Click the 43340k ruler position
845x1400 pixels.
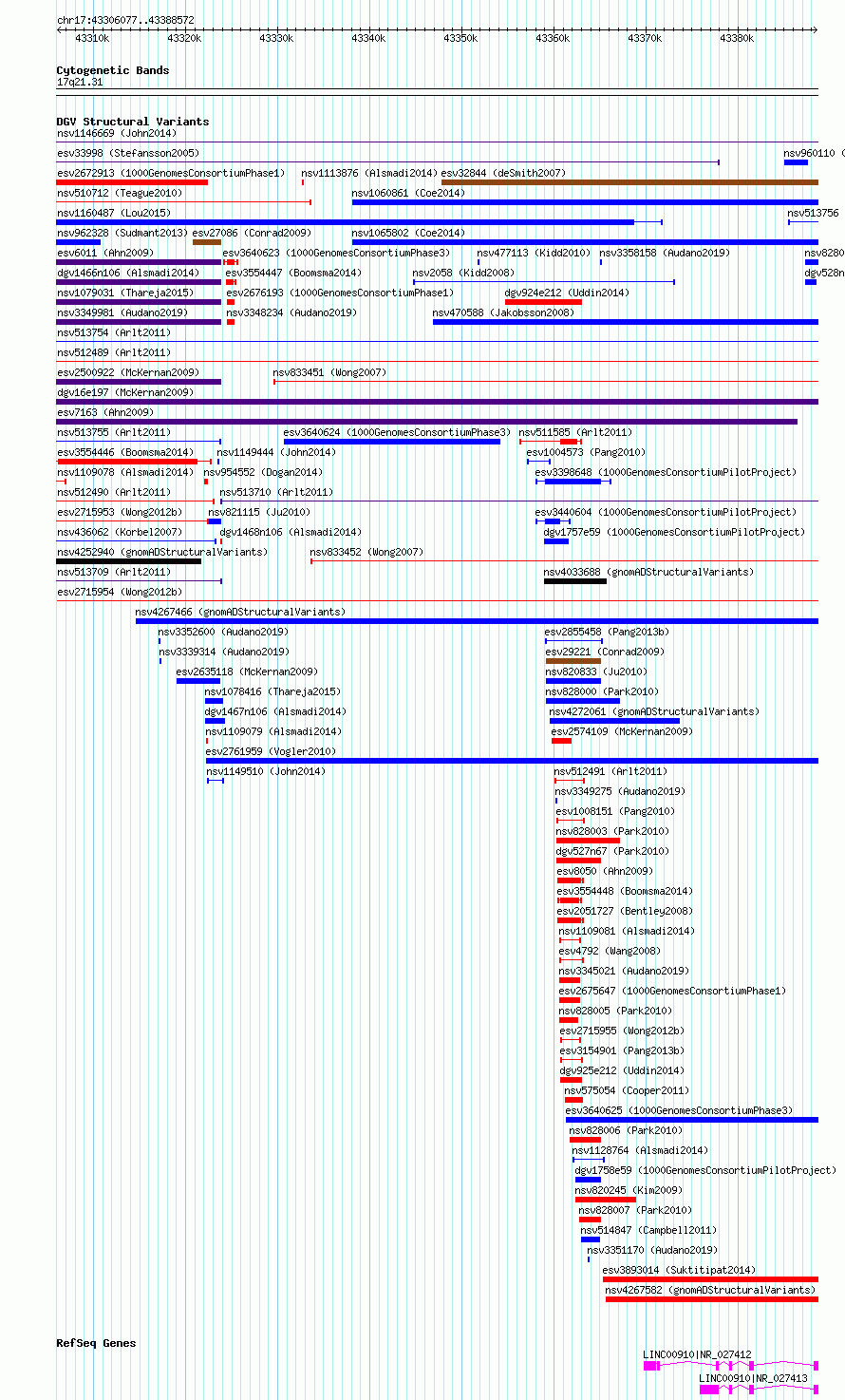[368, 38]
